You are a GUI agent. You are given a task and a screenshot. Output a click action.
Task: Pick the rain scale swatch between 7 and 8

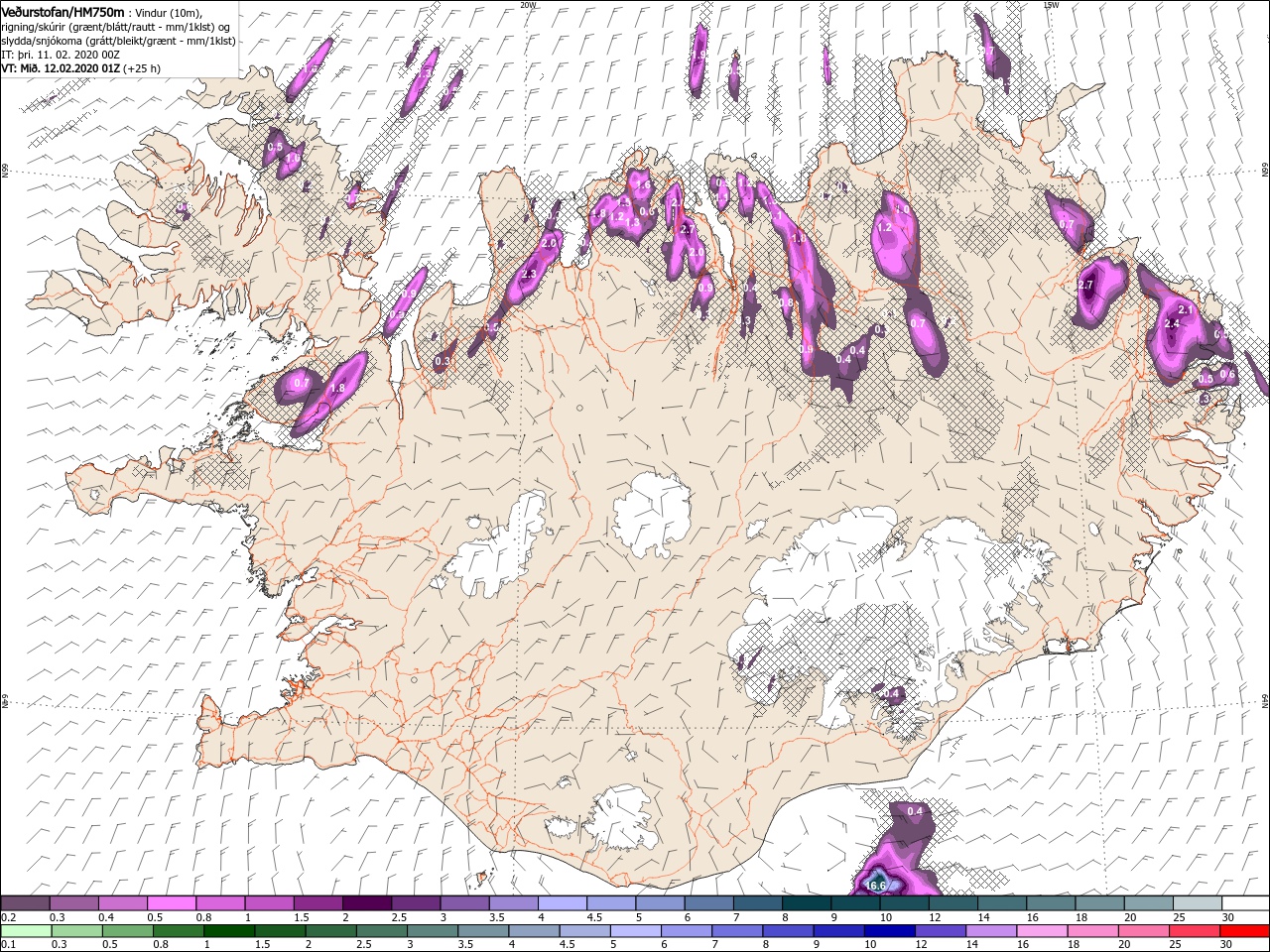coord(736,931)
